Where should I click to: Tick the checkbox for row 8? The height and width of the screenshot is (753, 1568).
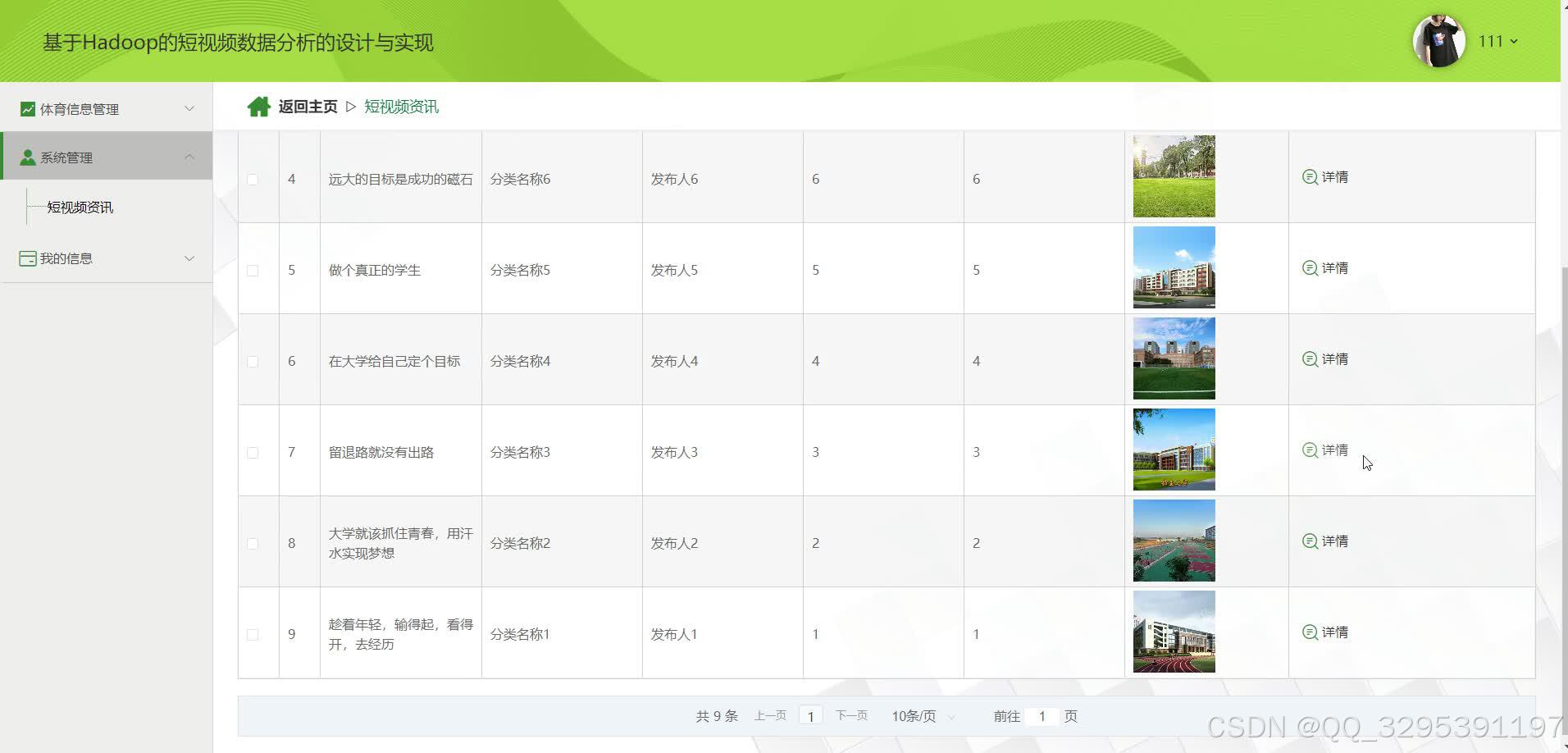(x=253, y=544)
